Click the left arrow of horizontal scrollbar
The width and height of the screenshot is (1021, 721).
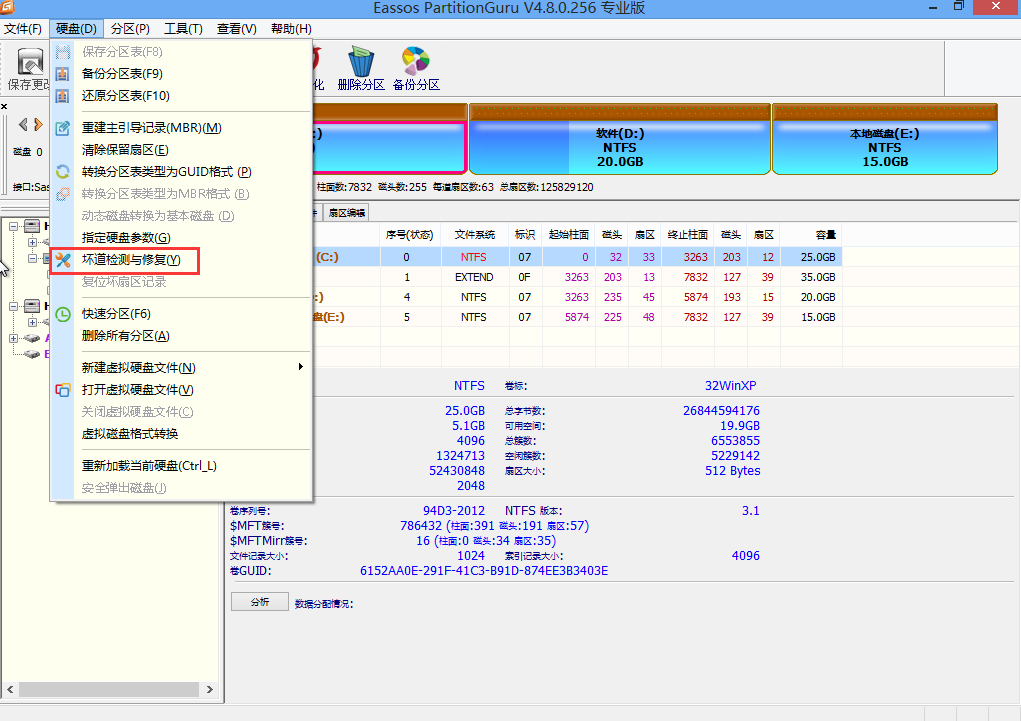(x=10, y=689)
